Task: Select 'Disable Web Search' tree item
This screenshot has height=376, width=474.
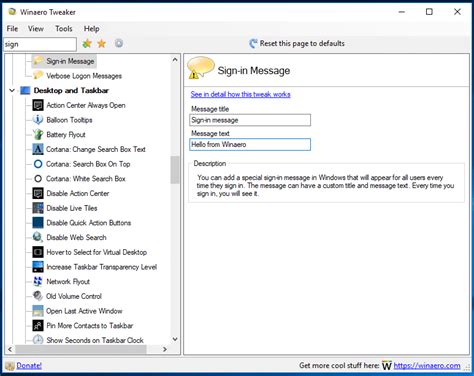Action: 76,237
